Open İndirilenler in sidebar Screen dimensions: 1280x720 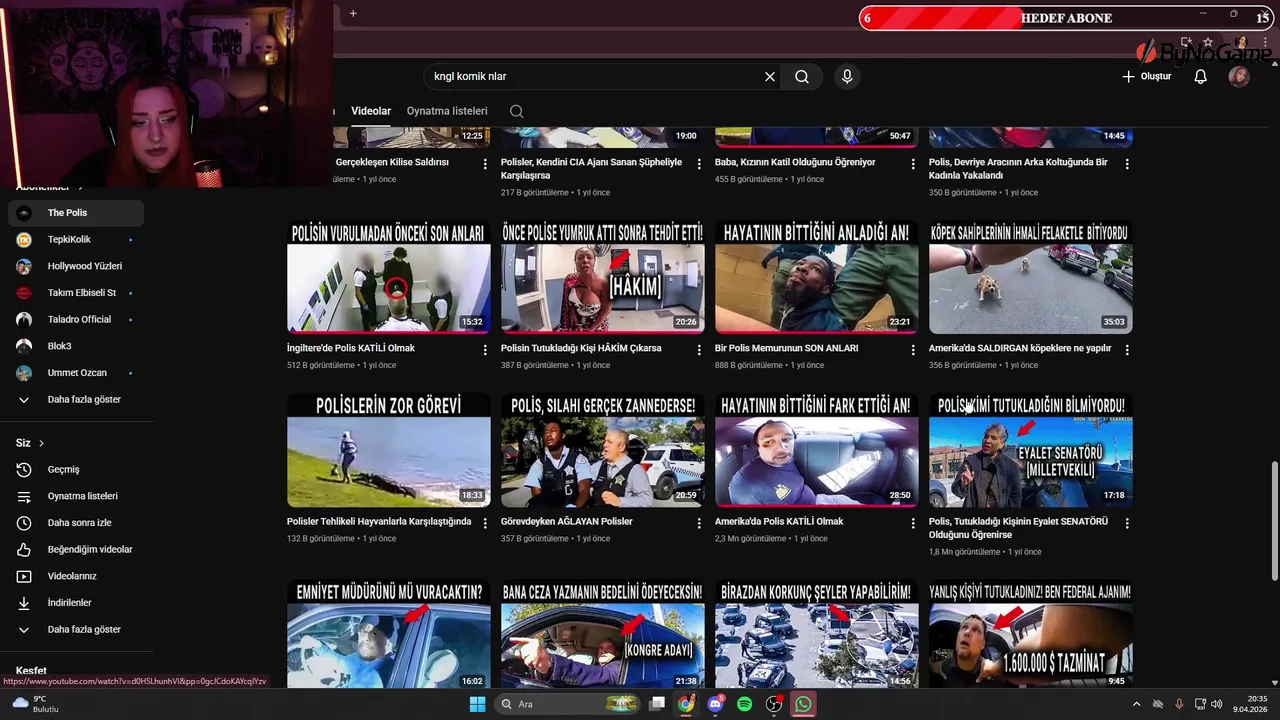[x=76, y=603]
